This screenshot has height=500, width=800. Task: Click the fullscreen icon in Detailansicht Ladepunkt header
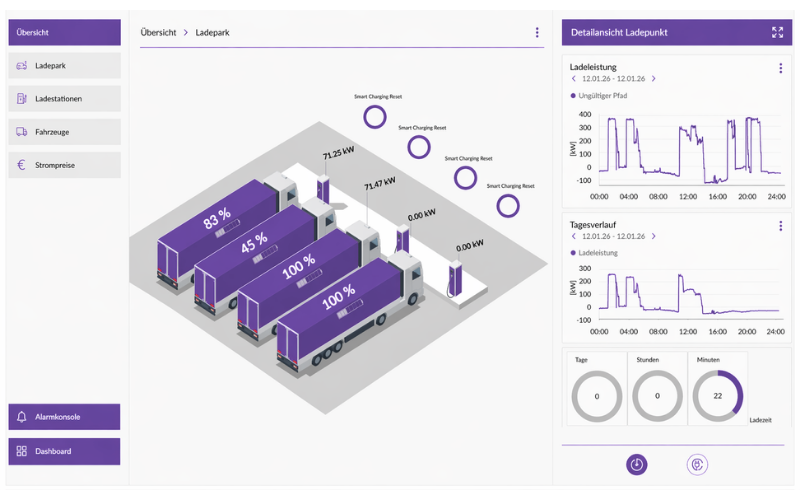(777, 33)
